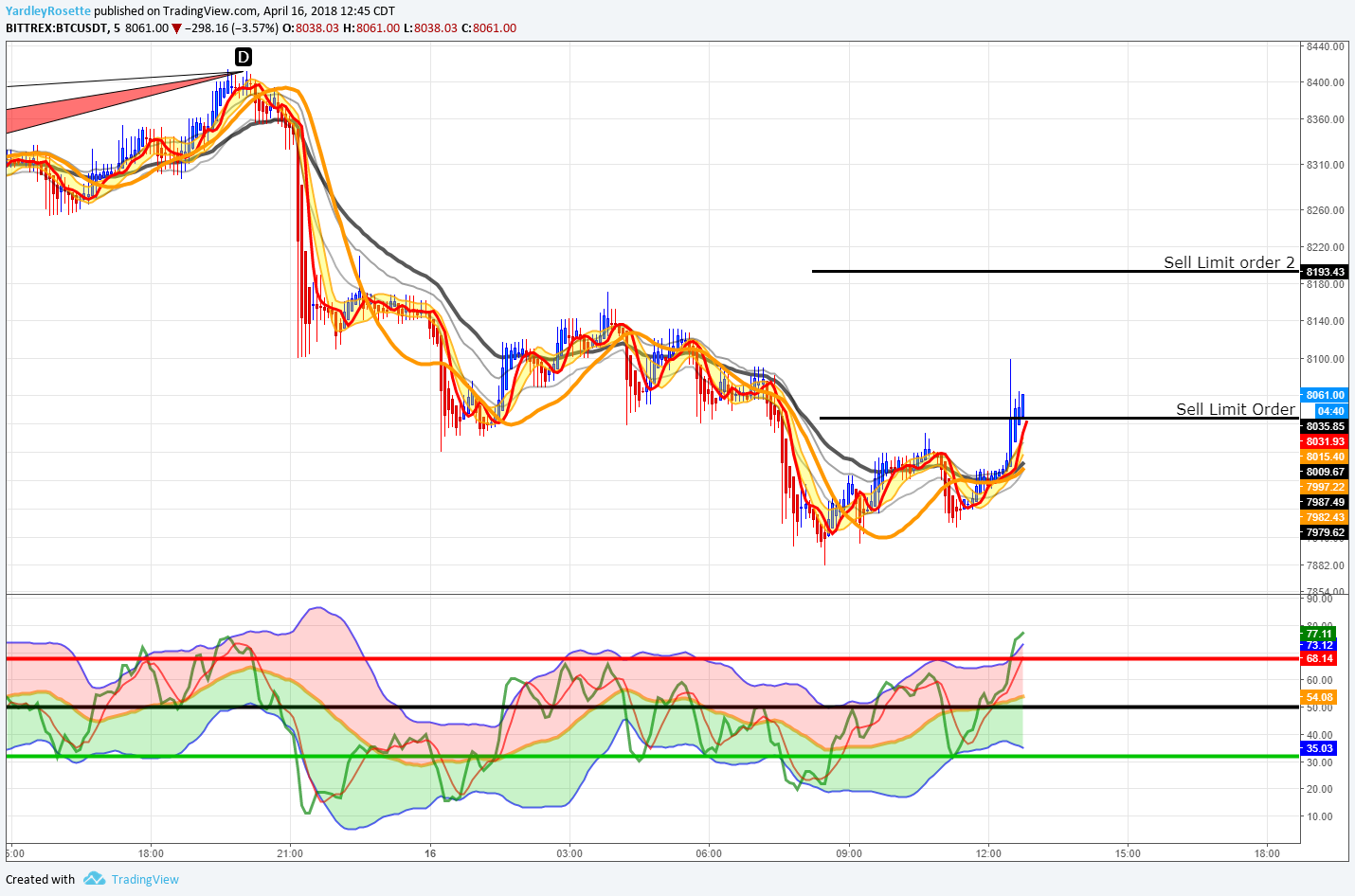Click the blue 35.03 oscillator value tag
The width and height of the screenshot is (1355, 896).
[x=1319, y=748]
